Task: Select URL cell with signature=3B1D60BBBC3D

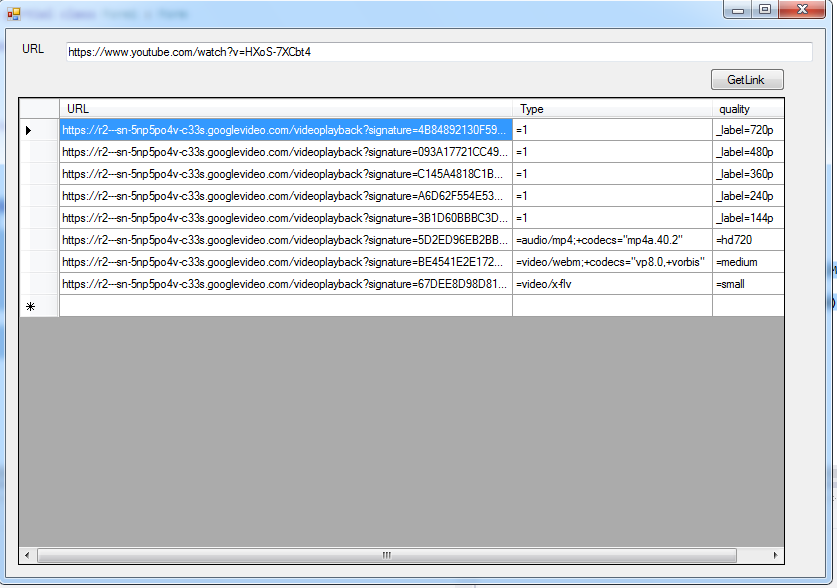Action: click(x=286, y=218)
